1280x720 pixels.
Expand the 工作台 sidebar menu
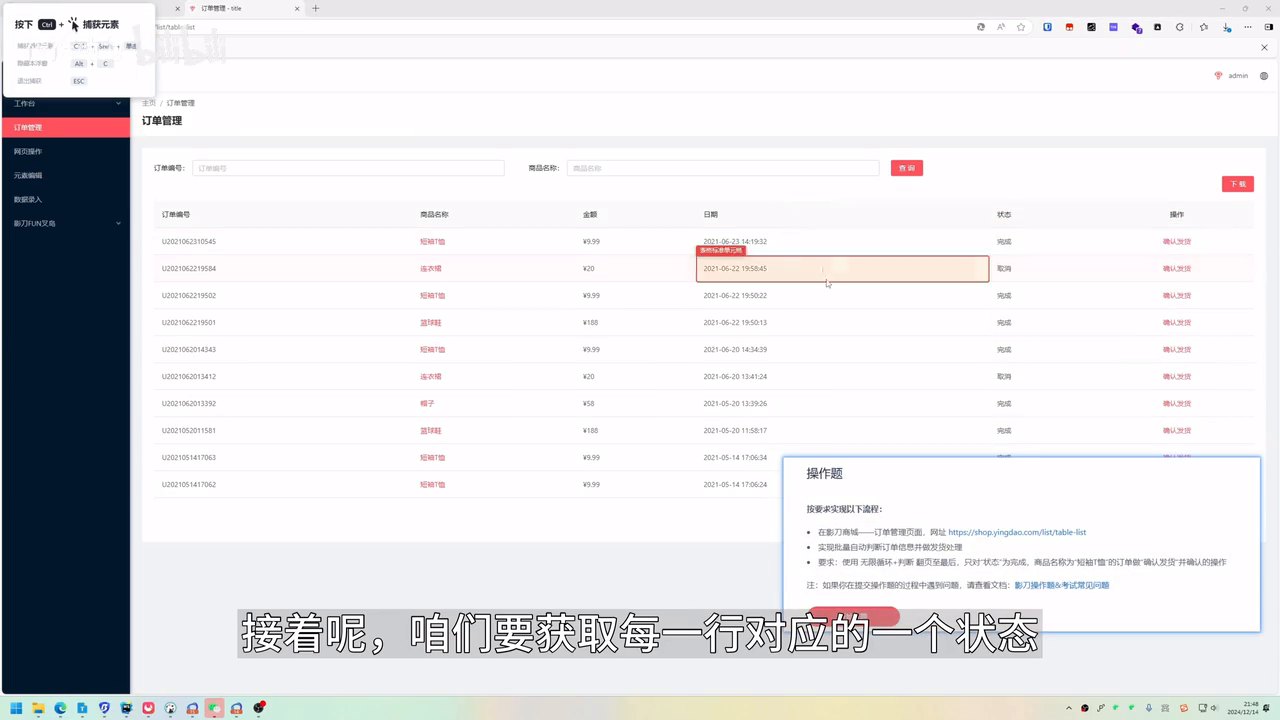(x=65, y=103)
